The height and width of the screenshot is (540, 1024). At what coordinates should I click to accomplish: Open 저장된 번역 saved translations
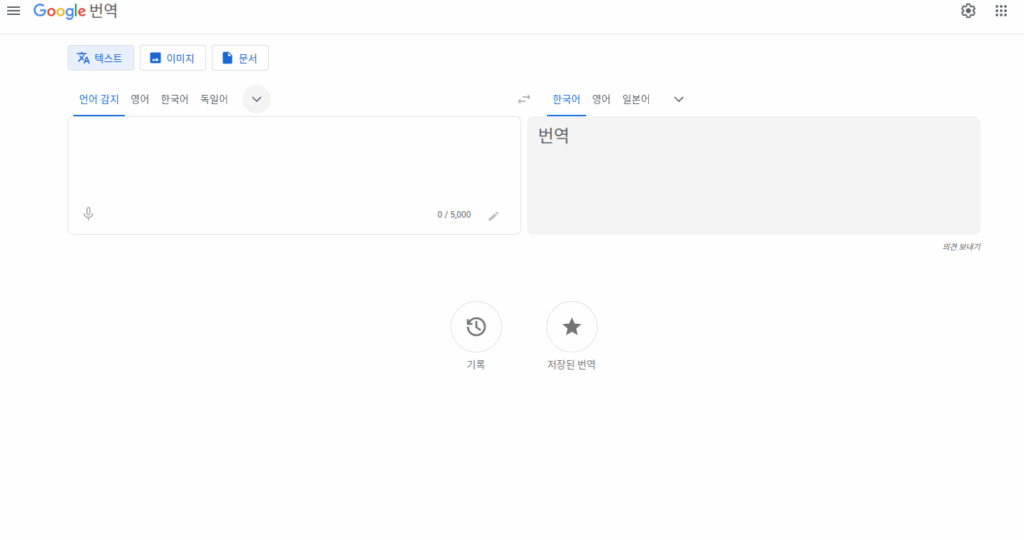[x=571, y=326]
